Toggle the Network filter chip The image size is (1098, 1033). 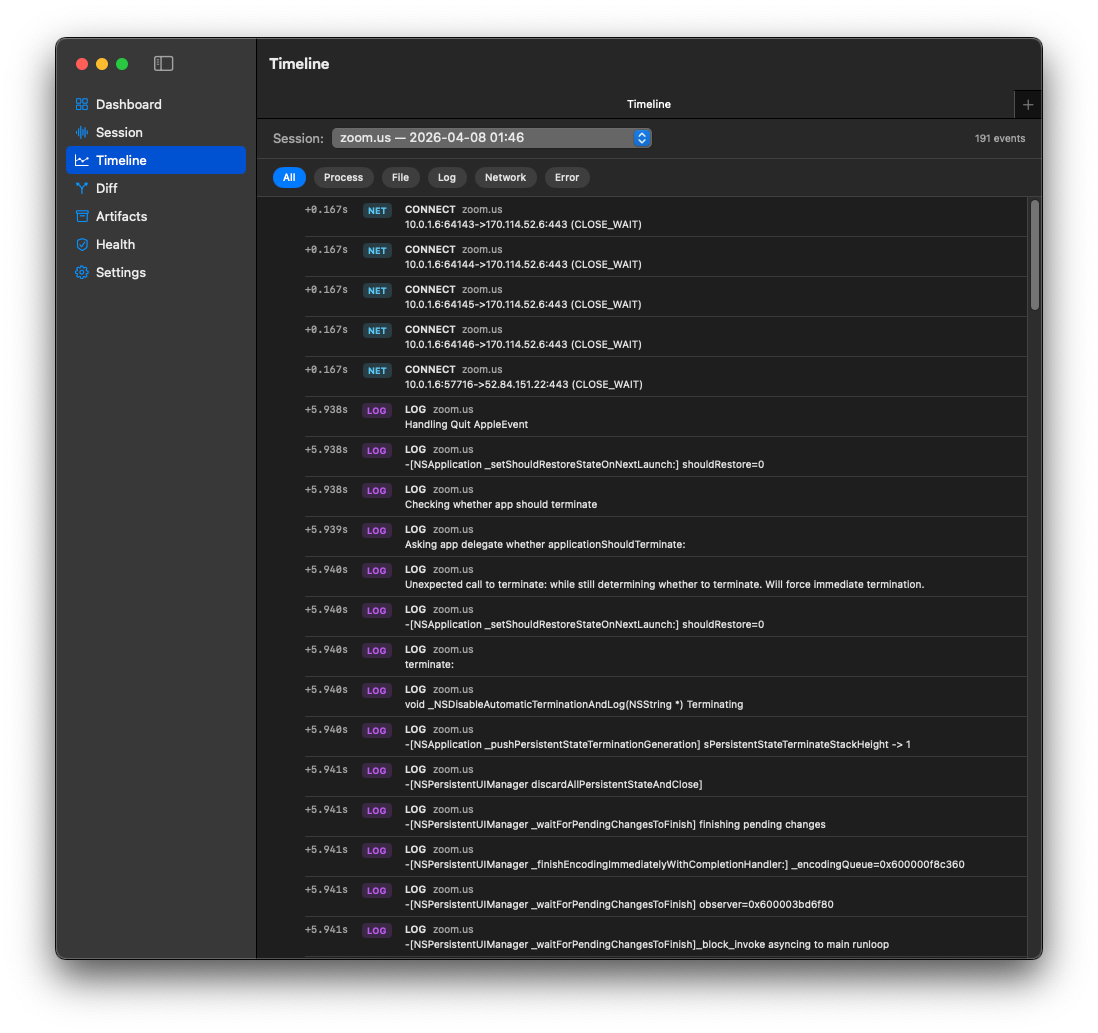(505, 177)
